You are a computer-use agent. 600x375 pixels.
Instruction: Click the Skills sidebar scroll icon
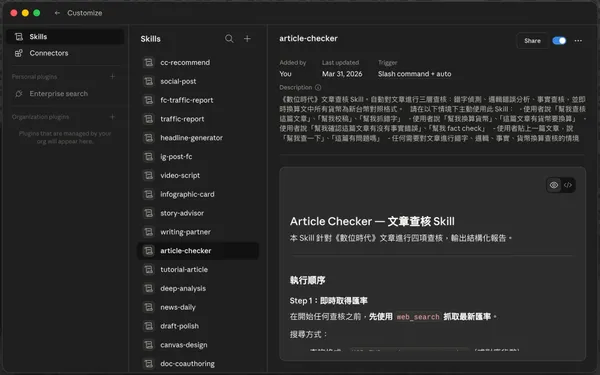coord(18,37)
